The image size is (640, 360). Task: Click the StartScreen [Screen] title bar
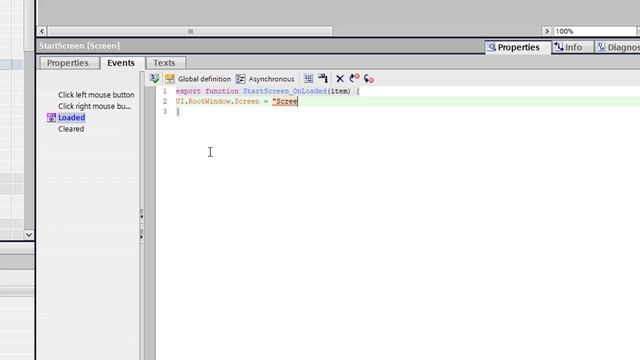(260, 46)
